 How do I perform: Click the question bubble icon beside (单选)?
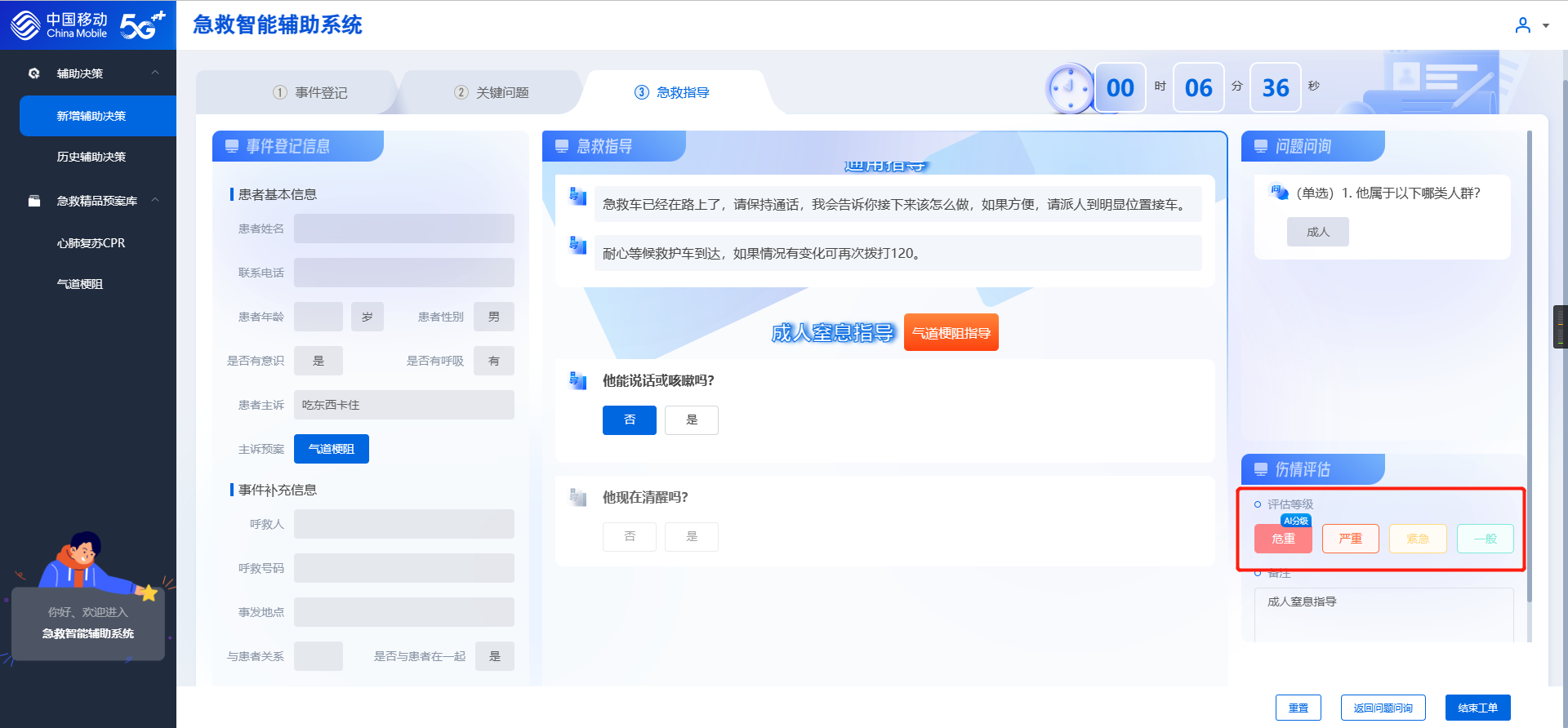pos(1278,192)
